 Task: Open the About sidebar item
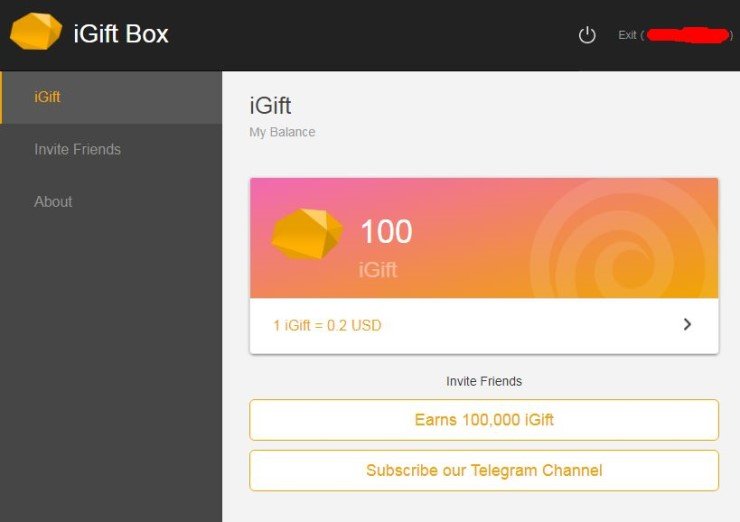tap(53, 201)
